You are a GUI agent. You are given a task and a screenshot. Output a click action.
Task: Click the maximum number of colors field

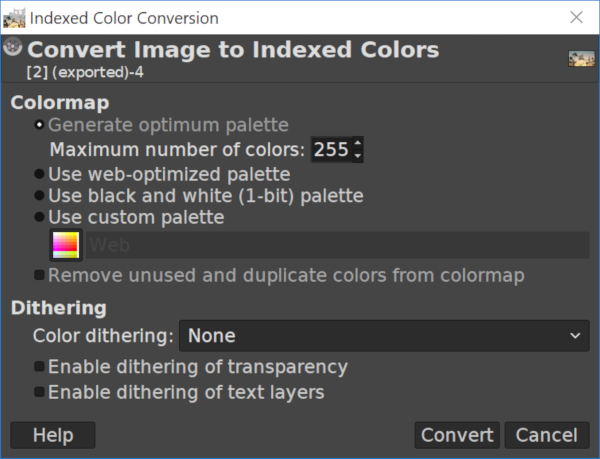coord(331,149)
